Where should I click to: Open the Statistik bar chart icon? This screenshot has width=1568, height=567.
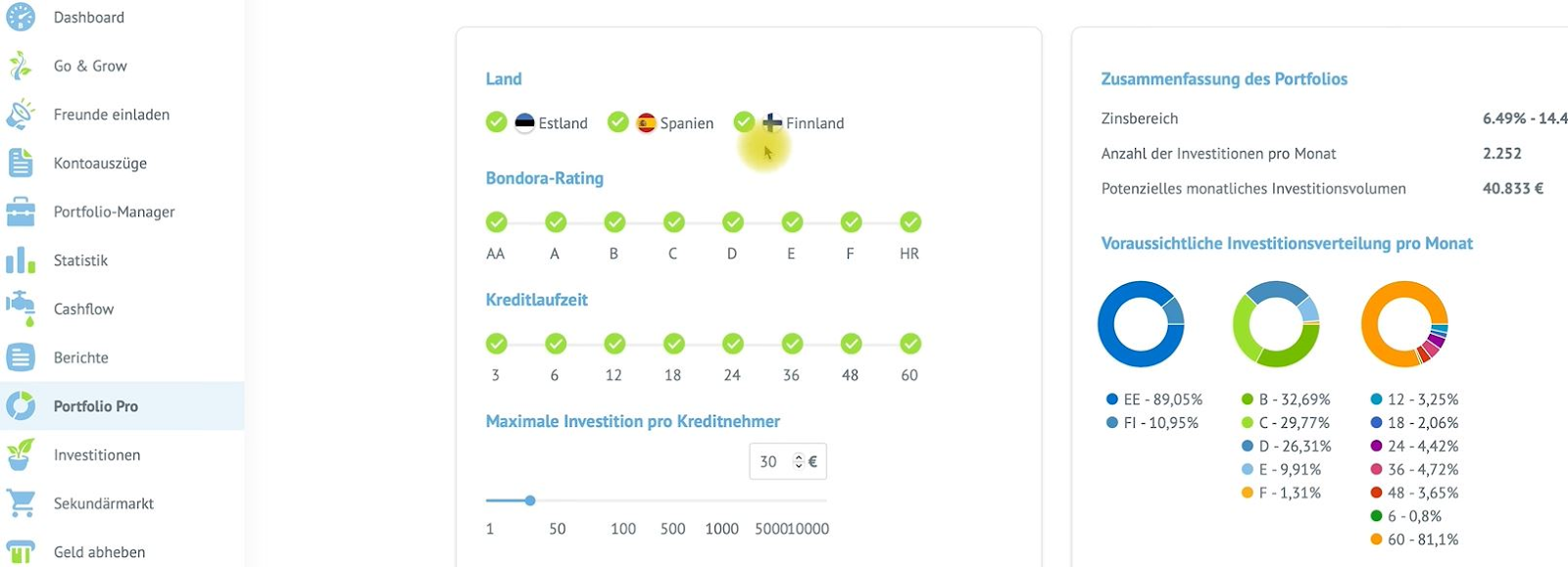[x=21, y=260]
